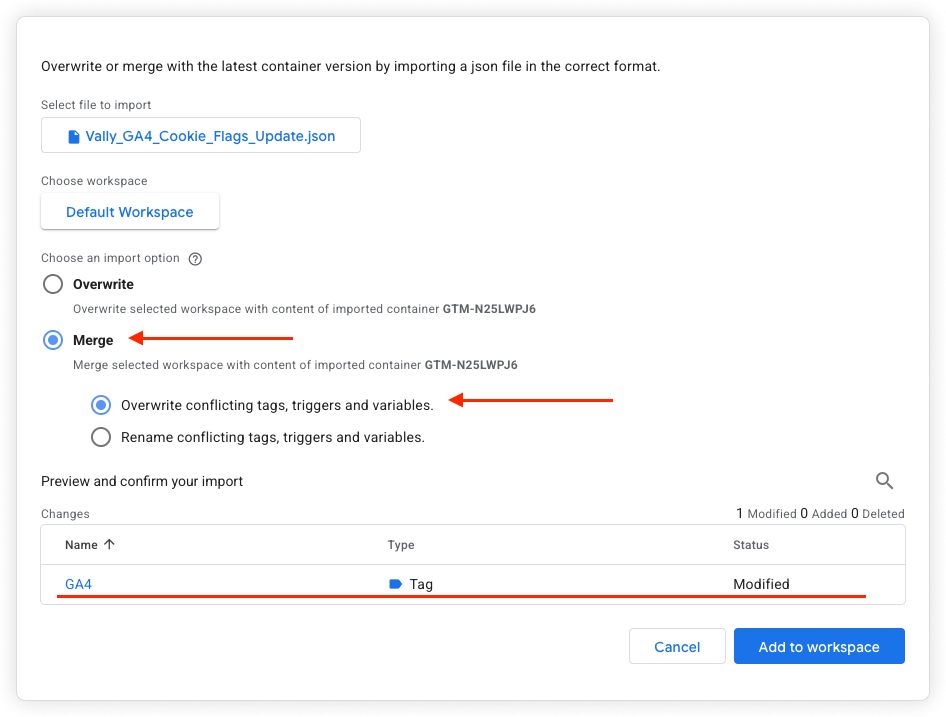Viewport: 946px width, 717px height.
Task: Open the GA4 tag link
Action: point(78,584)
